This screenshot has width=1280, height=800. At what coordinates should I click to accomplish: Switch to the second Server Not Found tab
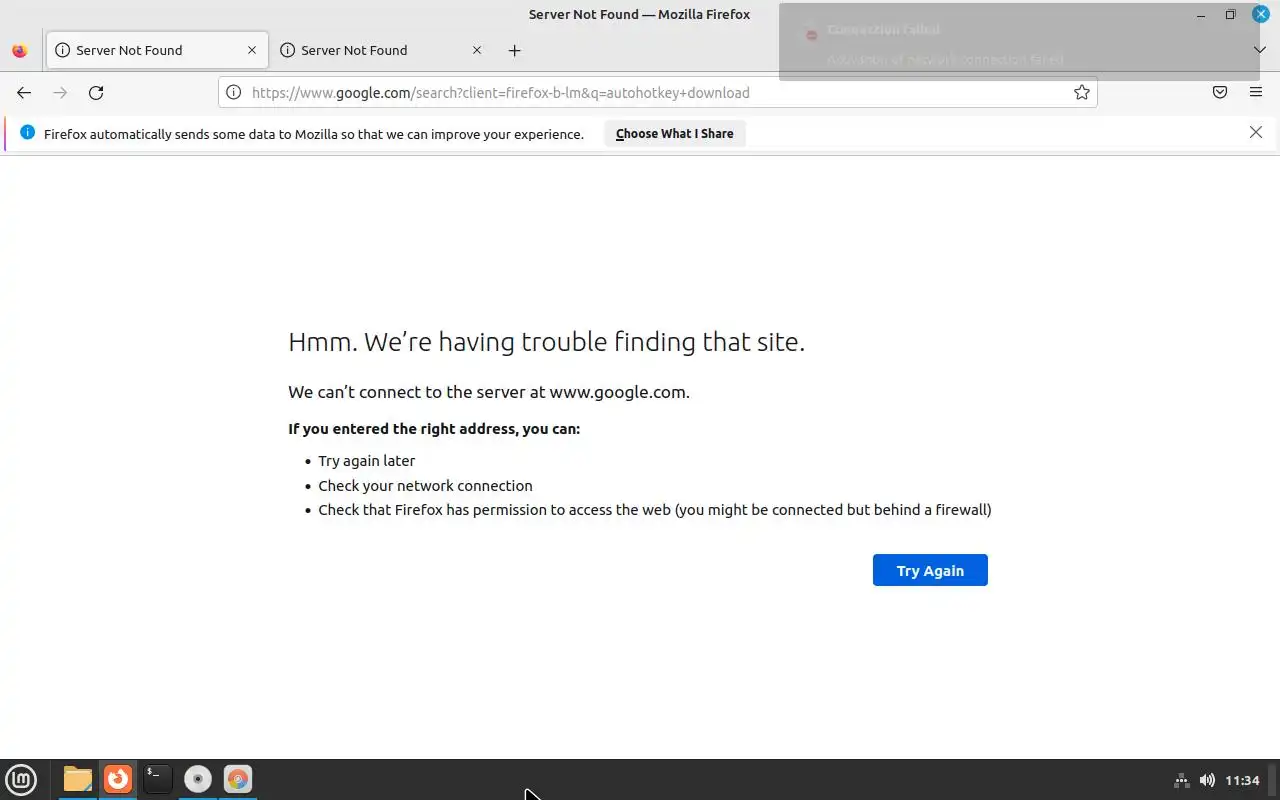click(381, 50)
